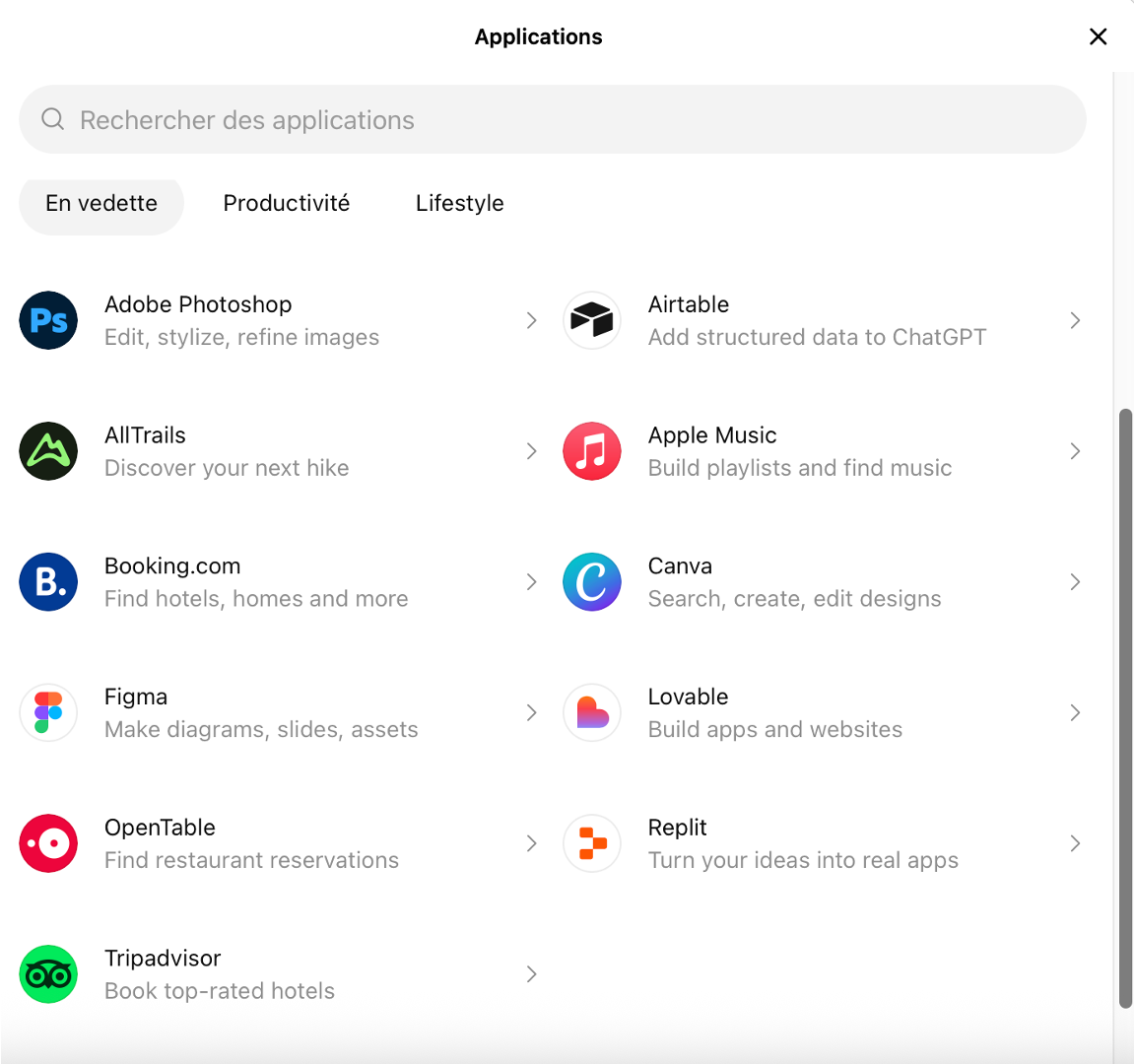Click the Figma app name
The image size is (1135, 1064).
tap(136, 698)
